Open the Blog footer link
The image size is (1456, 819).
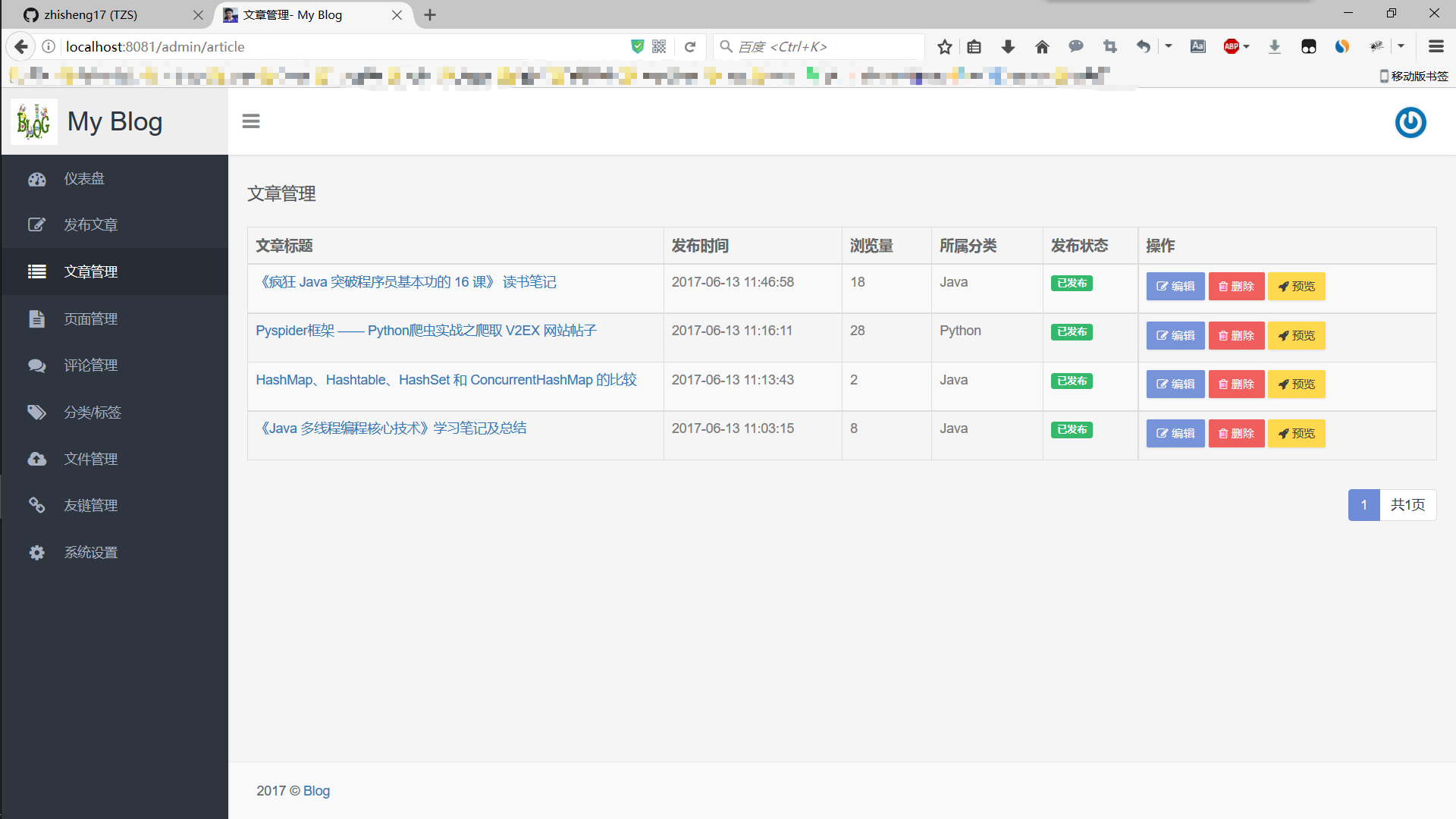coord(316,791)
